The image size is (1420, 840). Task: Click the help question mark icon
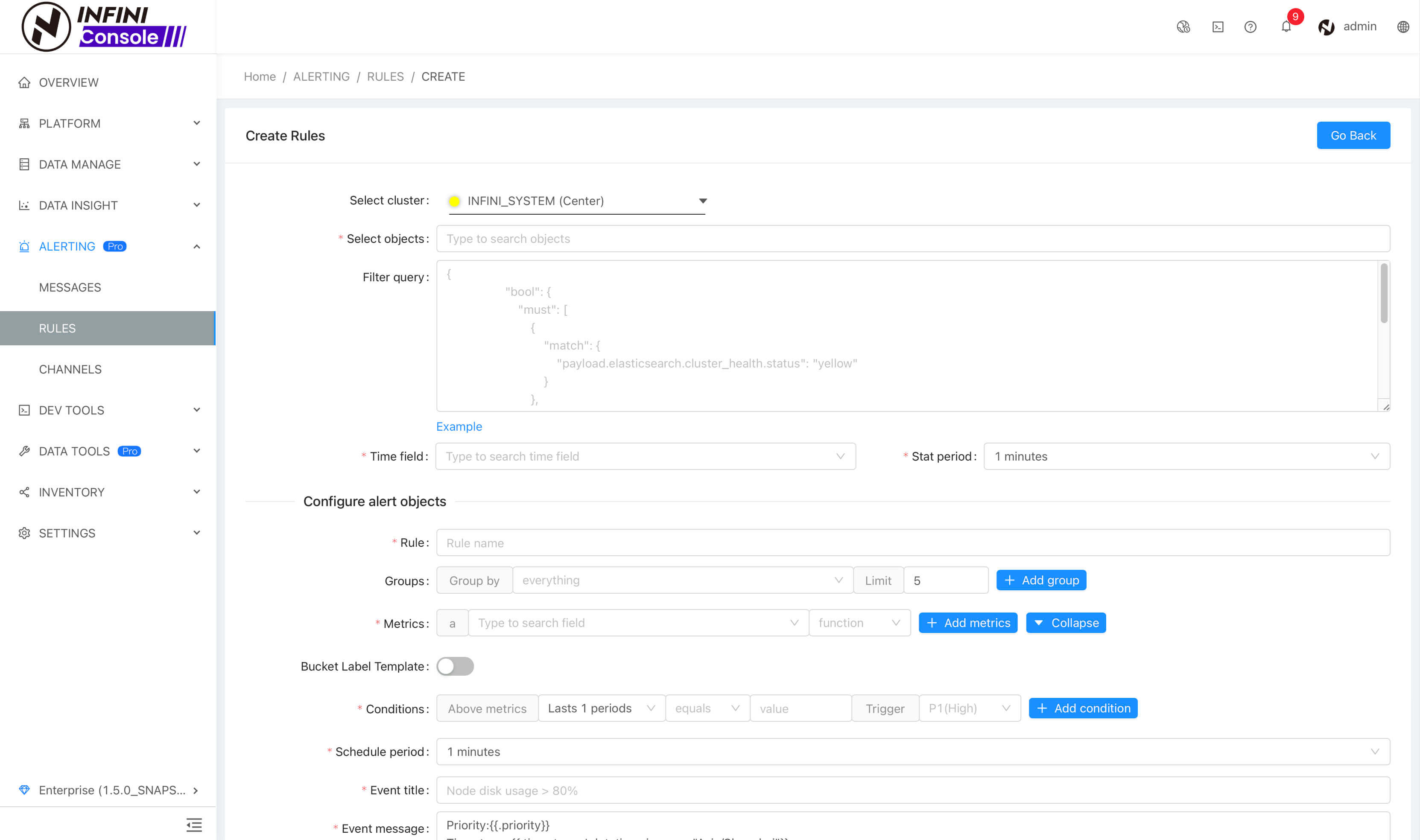click(x=1252, y=27)
